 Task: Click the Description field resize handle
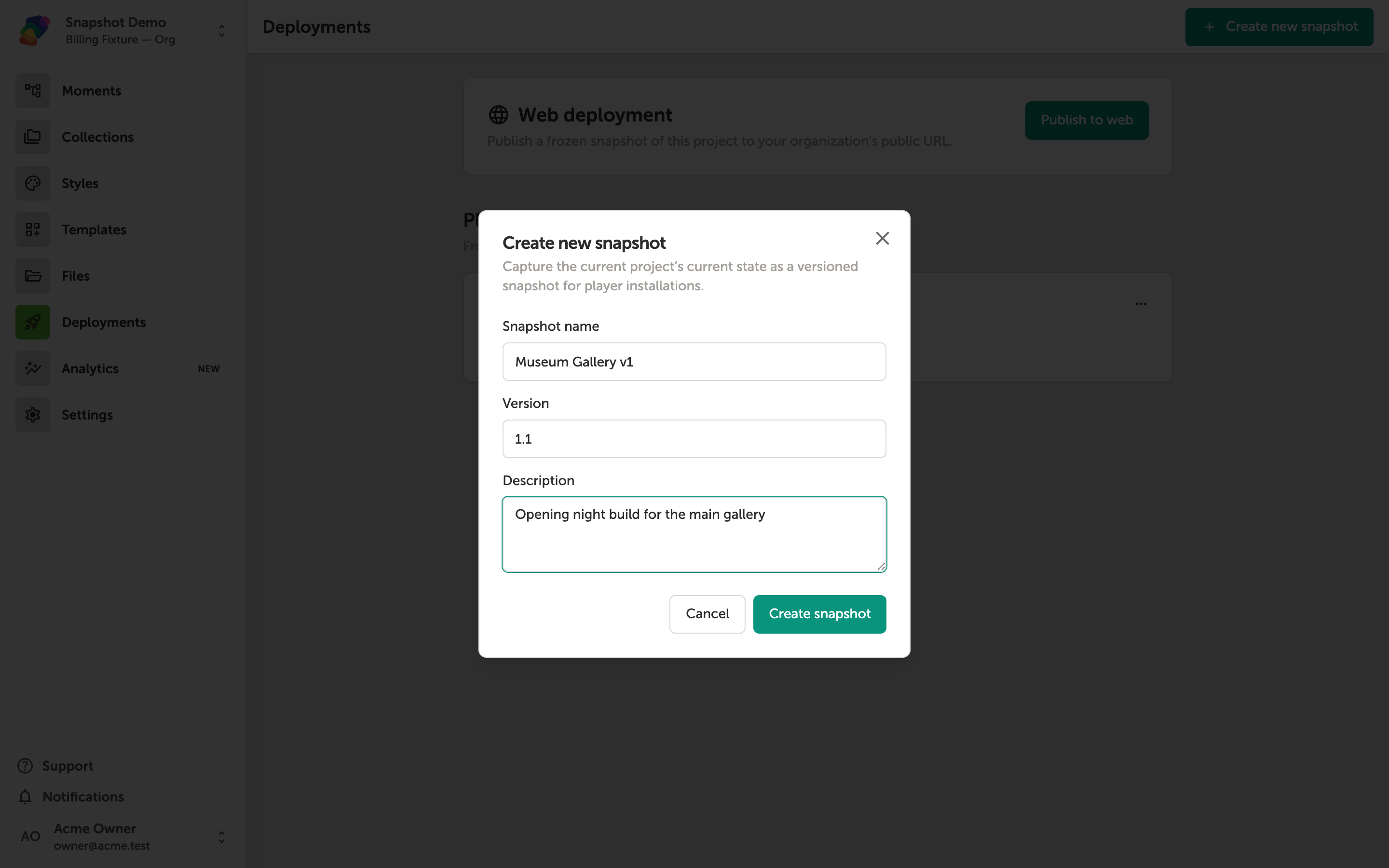[881, 567]
